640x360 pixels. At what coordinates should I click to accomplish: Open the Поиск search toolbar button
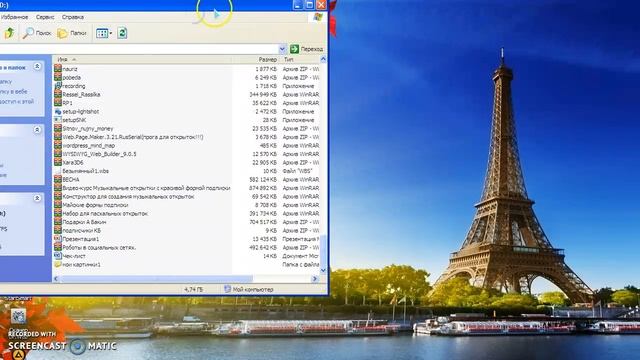click(x=37, y=33)
